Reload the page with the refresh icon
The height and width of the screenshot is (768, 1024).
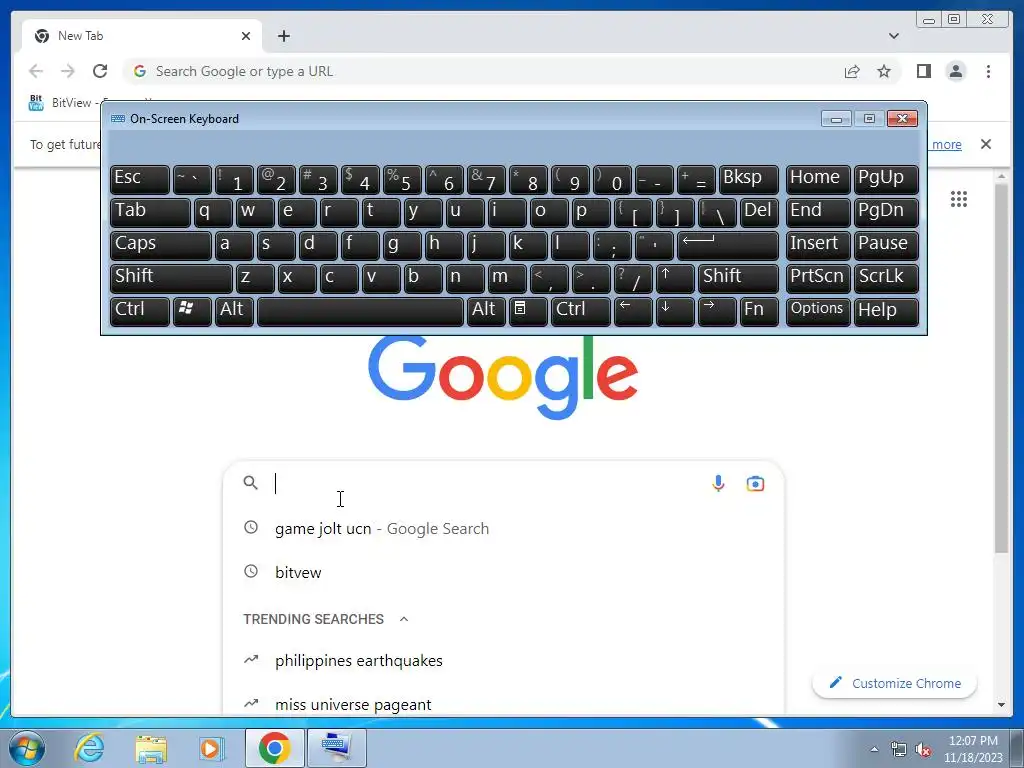(100, 71)
